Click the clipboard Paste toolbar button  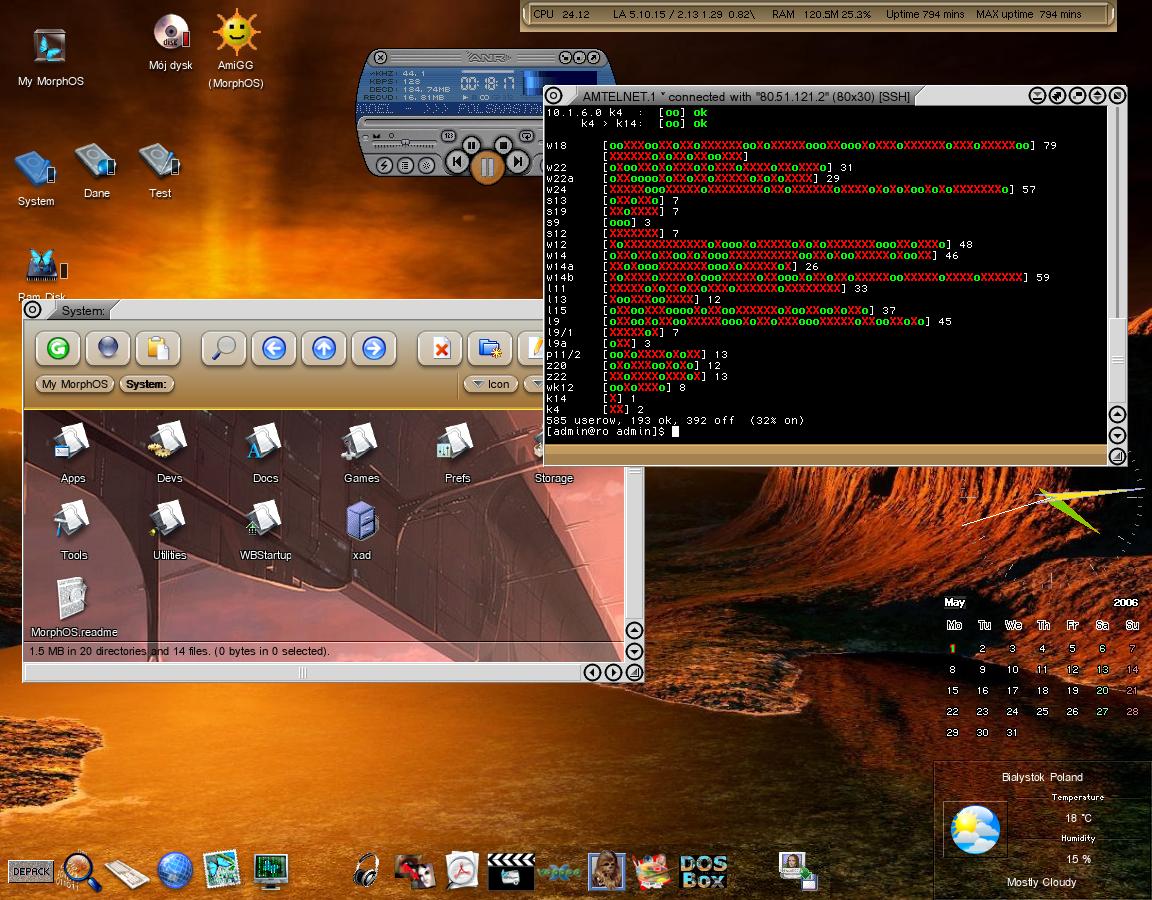158,348
